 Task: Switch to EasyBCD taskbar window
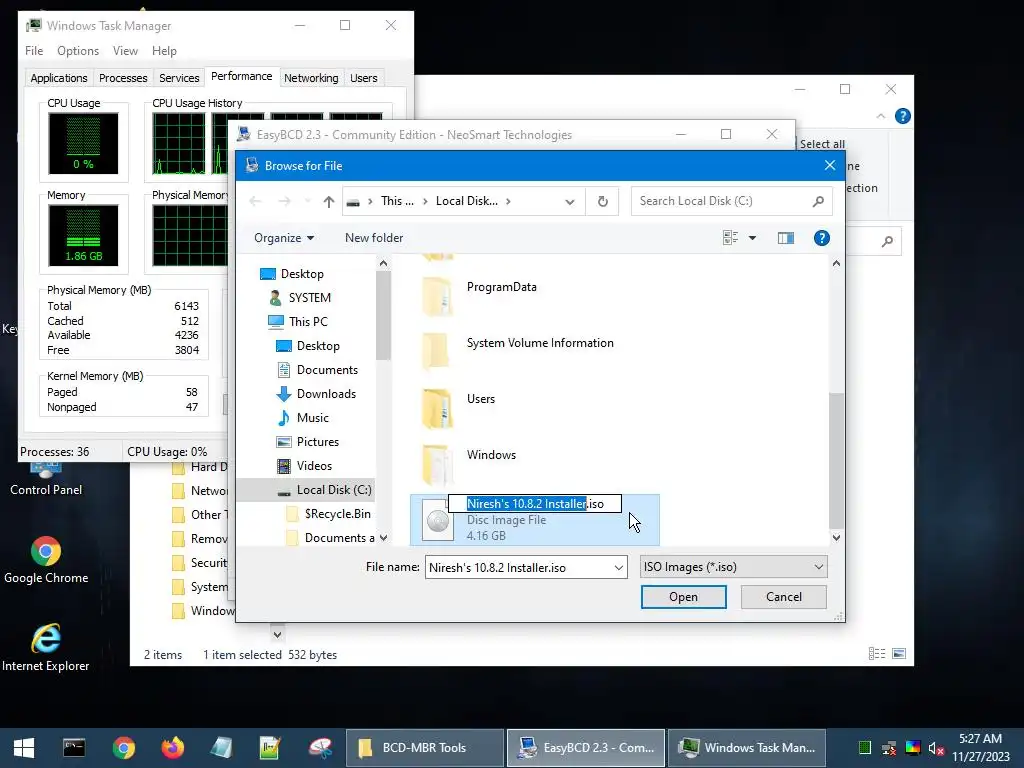586,748
